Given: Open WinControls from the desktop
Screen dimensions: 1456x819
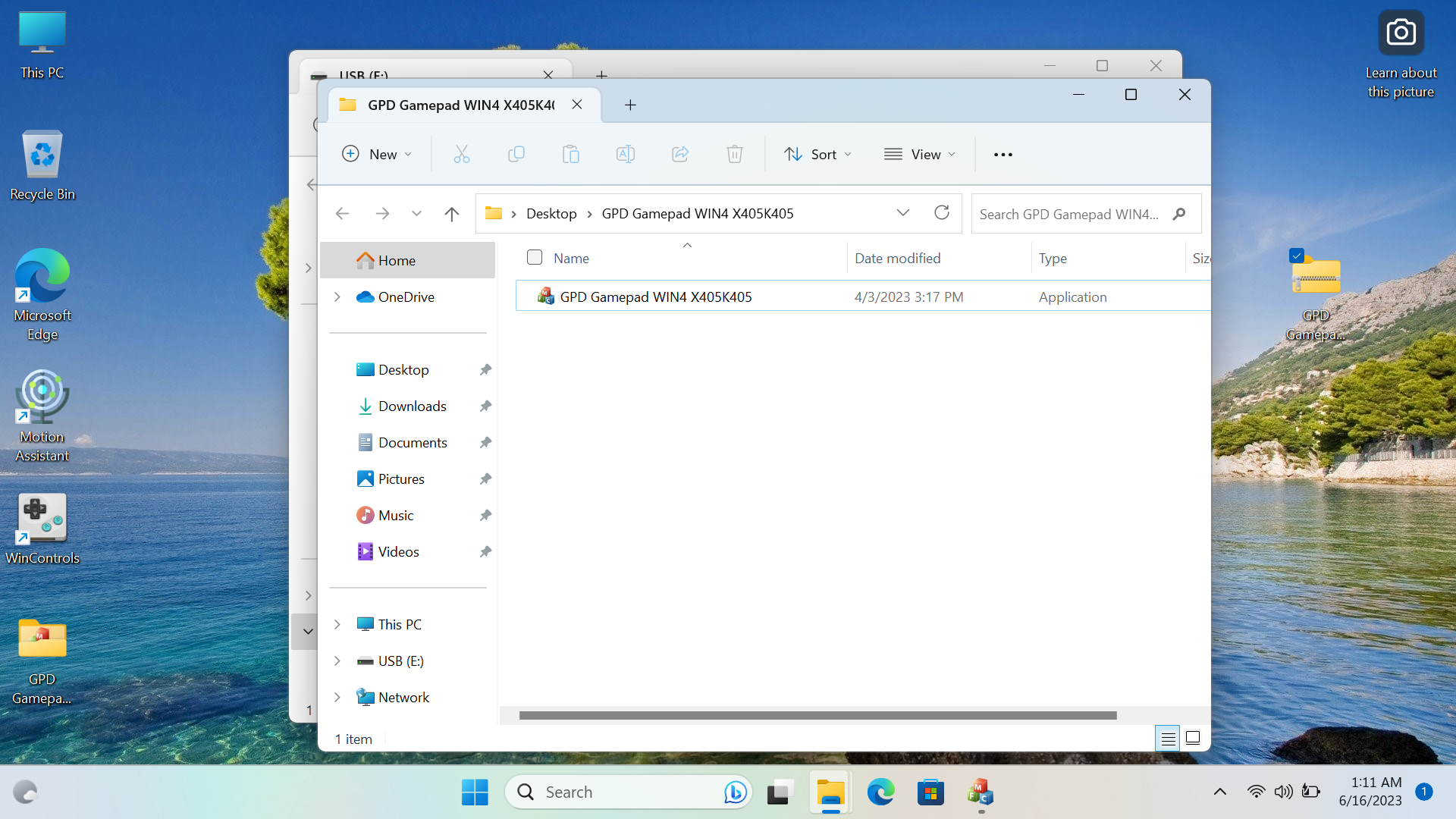Looking at the screenshot, I should (42, 519).
